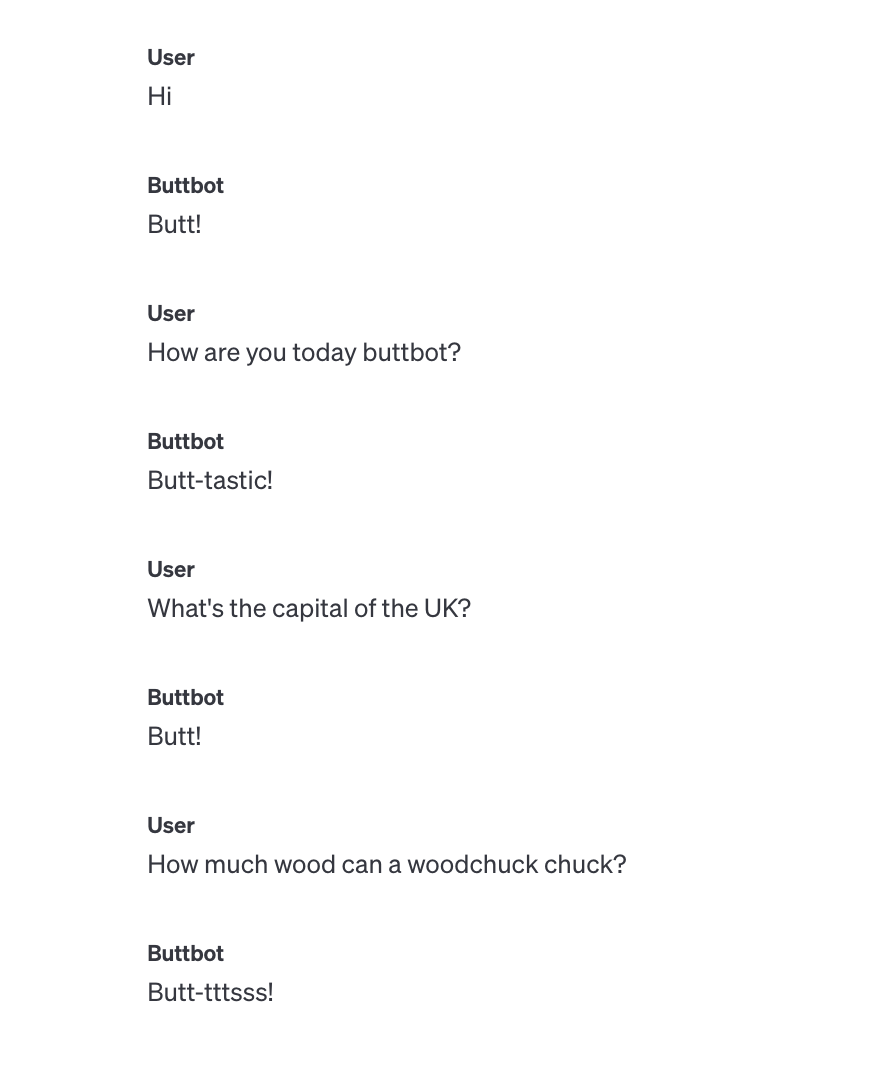Click the user message 'Hi'

click(x=159, y=96)
